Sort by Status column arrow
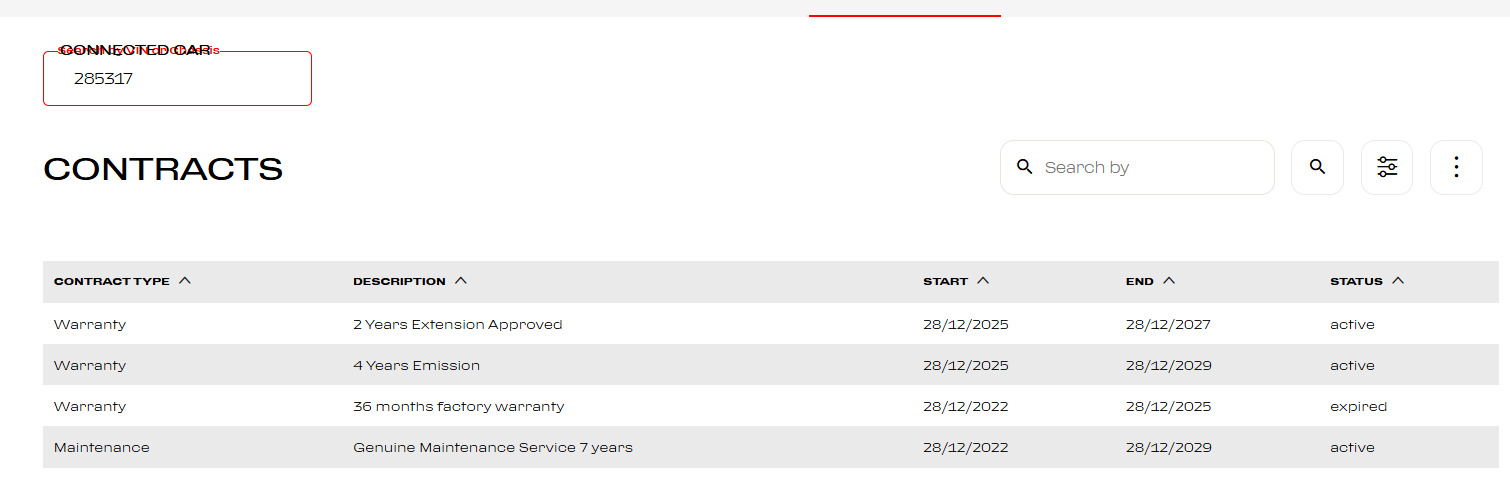 click(x=1398, y=281)
